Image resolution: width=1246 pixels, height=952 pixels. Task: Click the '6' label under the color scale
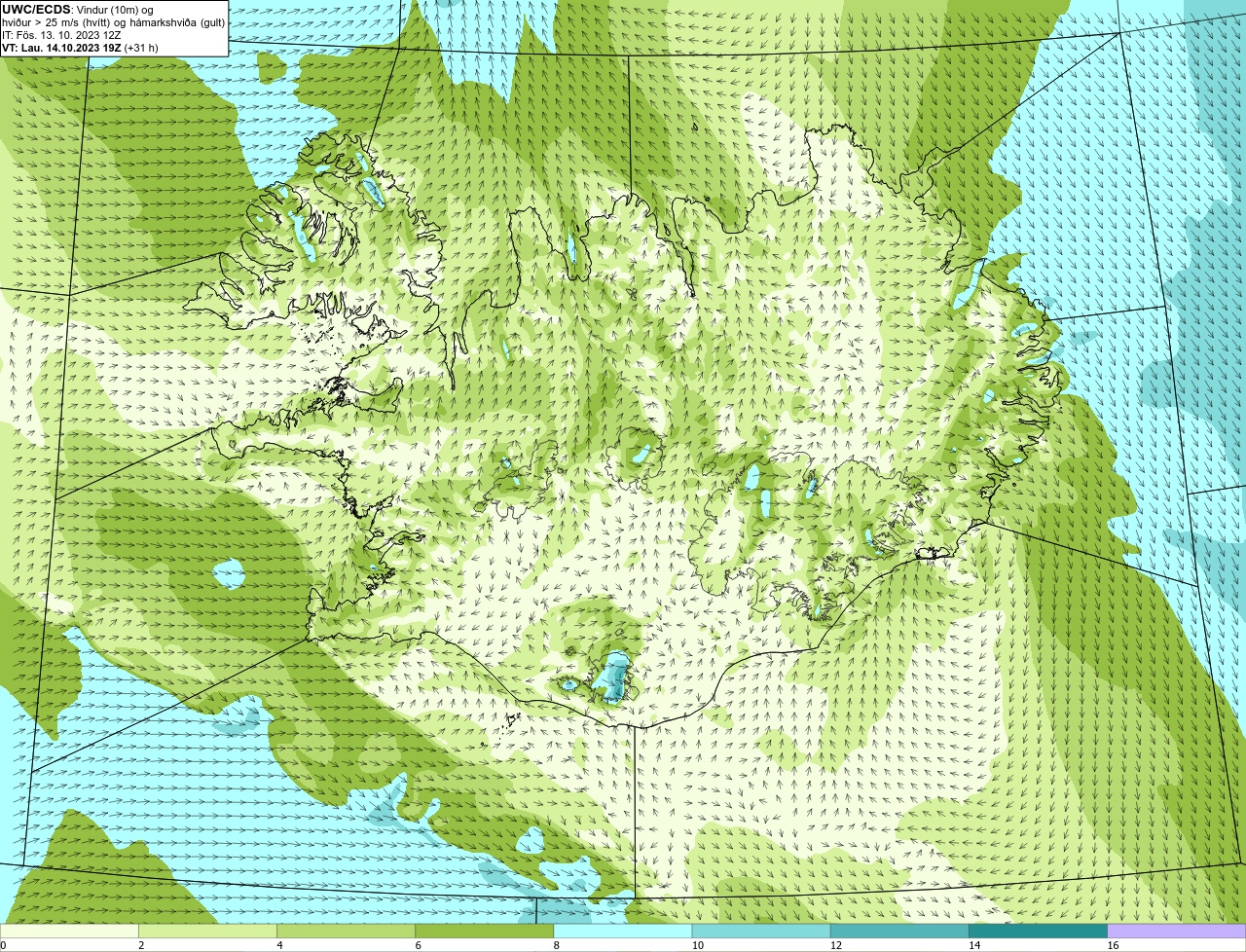click(418, 945)
